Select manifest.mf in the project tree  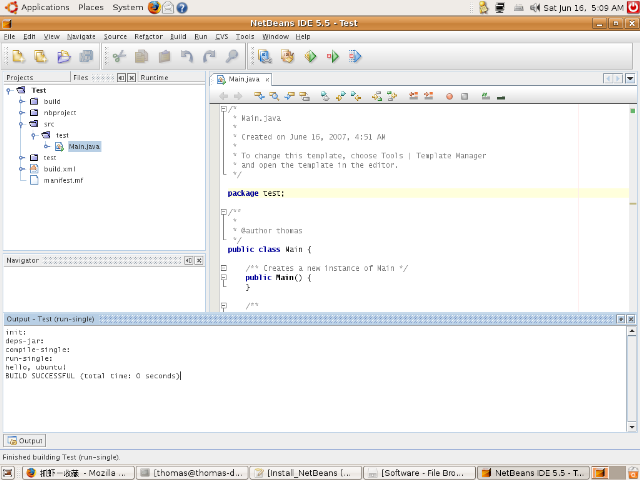(x=63, y=180)
